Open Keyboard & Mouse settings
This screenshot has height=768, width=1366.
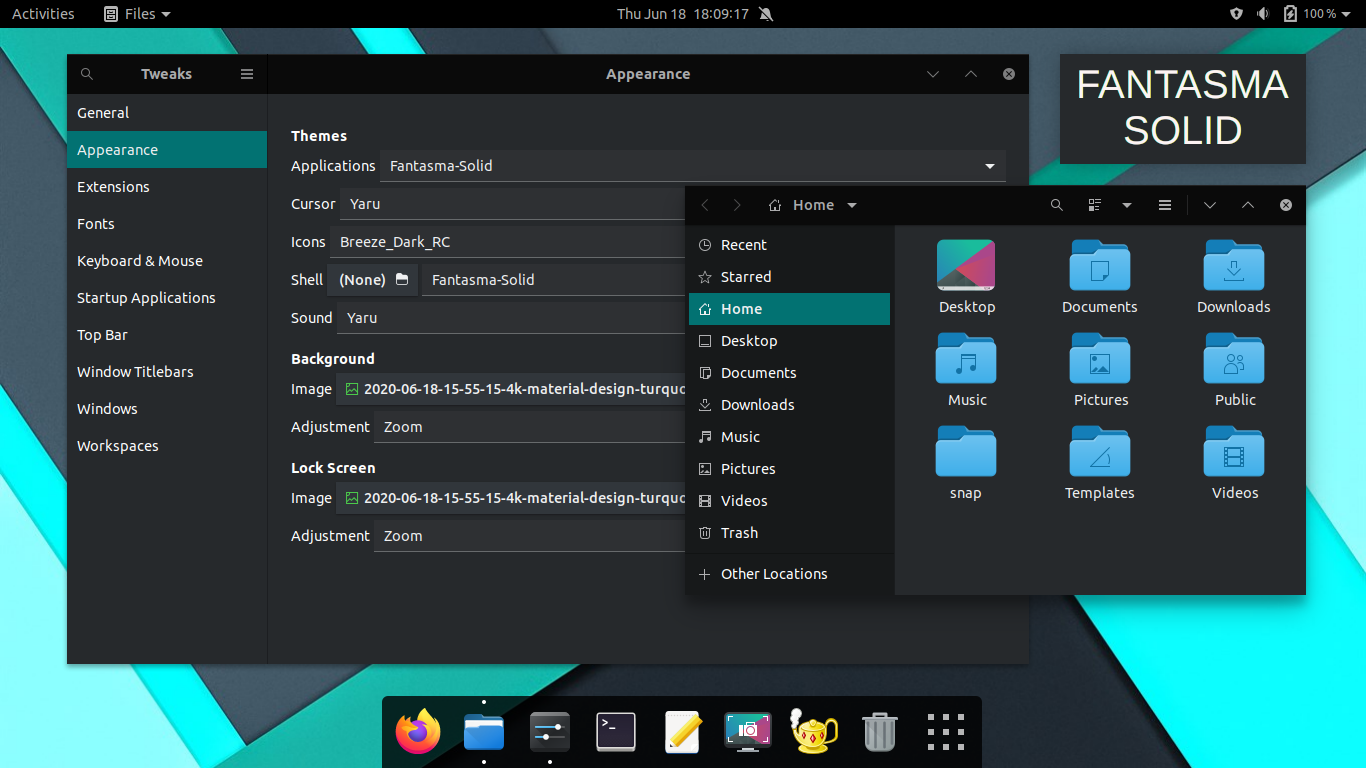167,261
